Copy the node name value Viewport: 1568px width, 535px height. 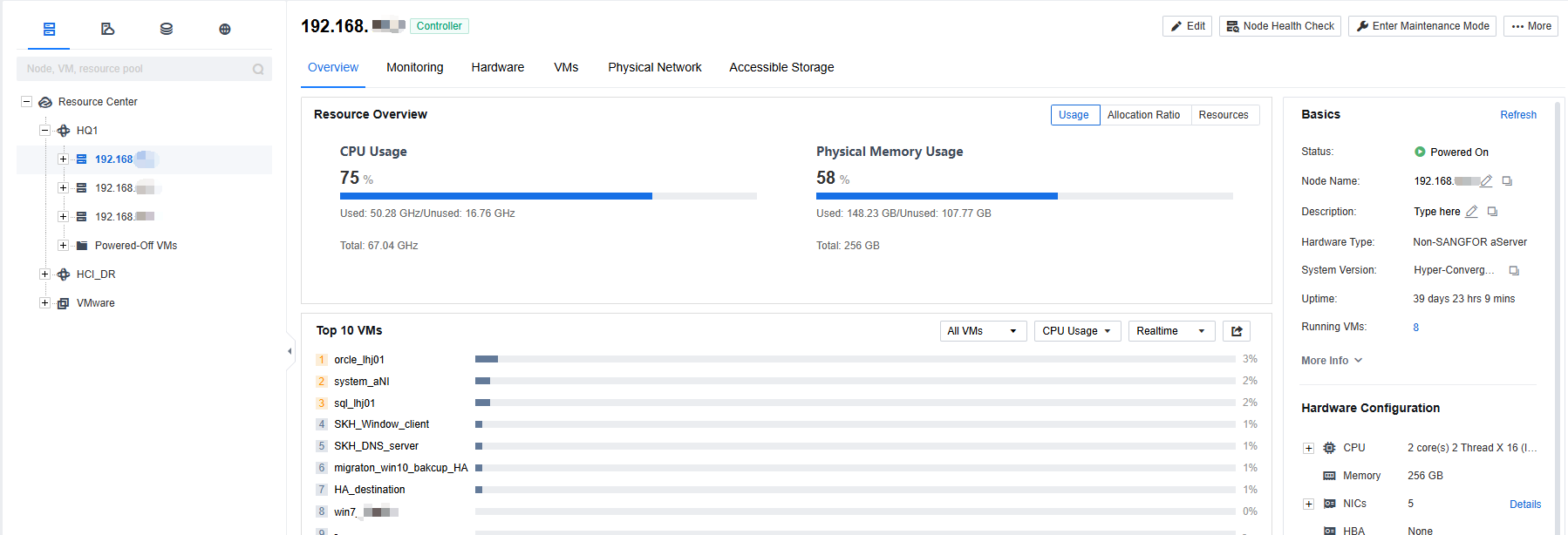(x=1507, y=181)
